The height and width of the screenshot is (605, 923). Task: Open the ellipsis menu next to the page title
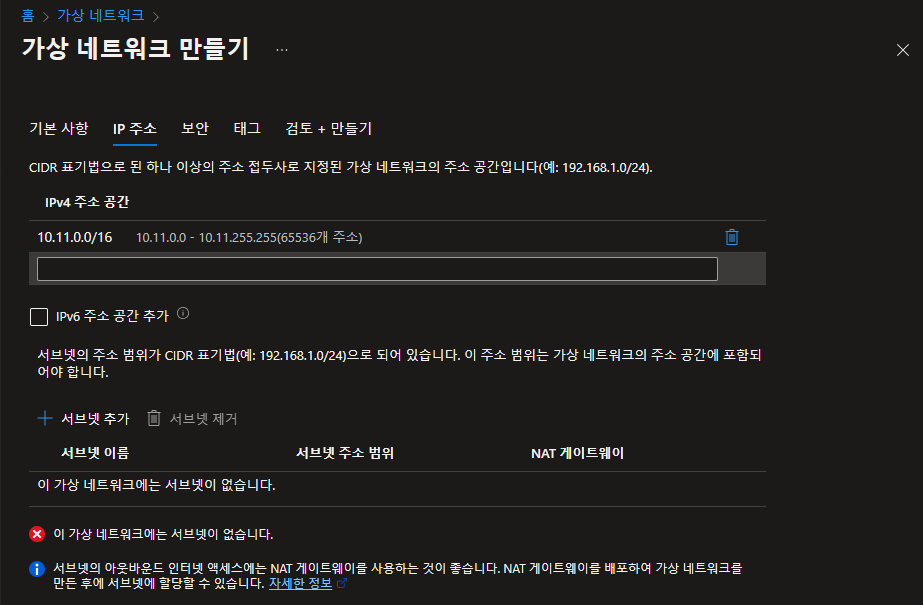click(282, 50)
